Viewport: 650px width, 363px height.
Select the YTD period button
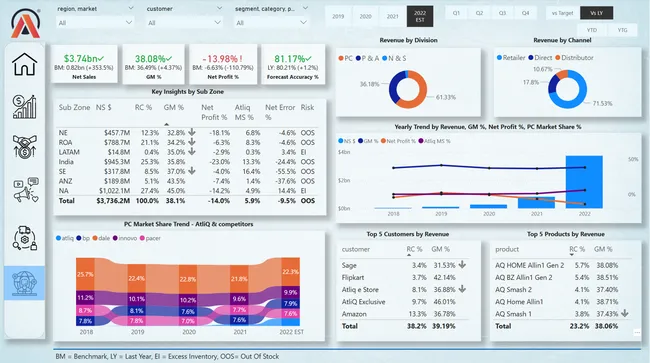click(592, 30)
